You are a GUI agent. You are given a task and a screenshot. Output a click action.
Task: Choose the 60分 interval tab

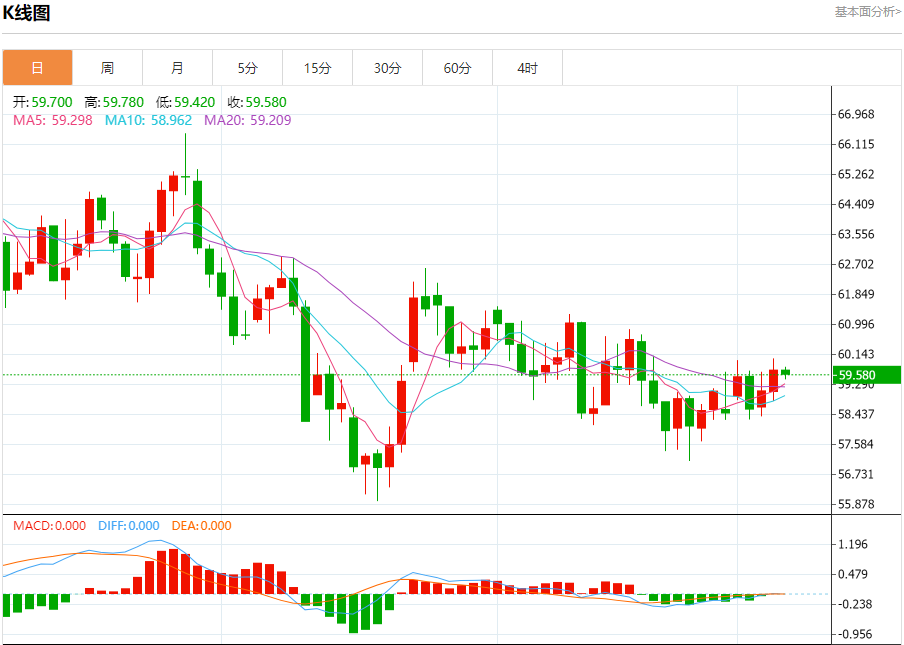pos(457,68)
